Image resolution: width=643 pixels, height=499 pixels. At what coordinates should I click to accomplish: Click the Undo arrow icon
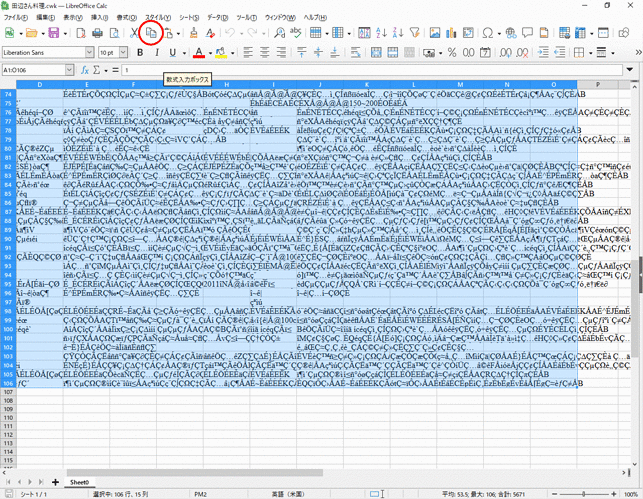tap(230, 33)
